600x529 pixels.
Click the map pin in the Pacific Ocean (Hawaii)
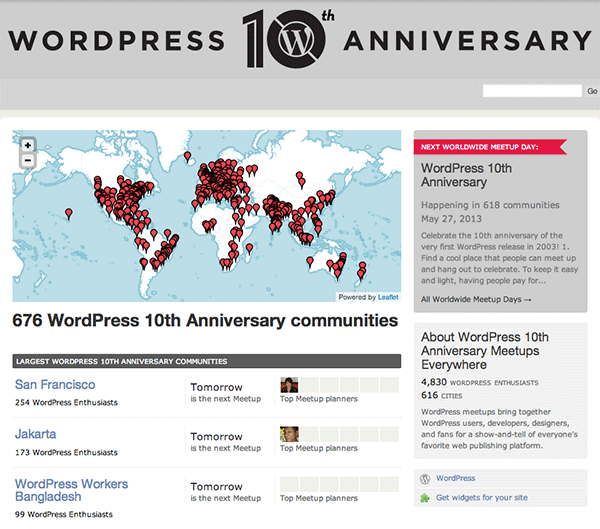(68, 214)
